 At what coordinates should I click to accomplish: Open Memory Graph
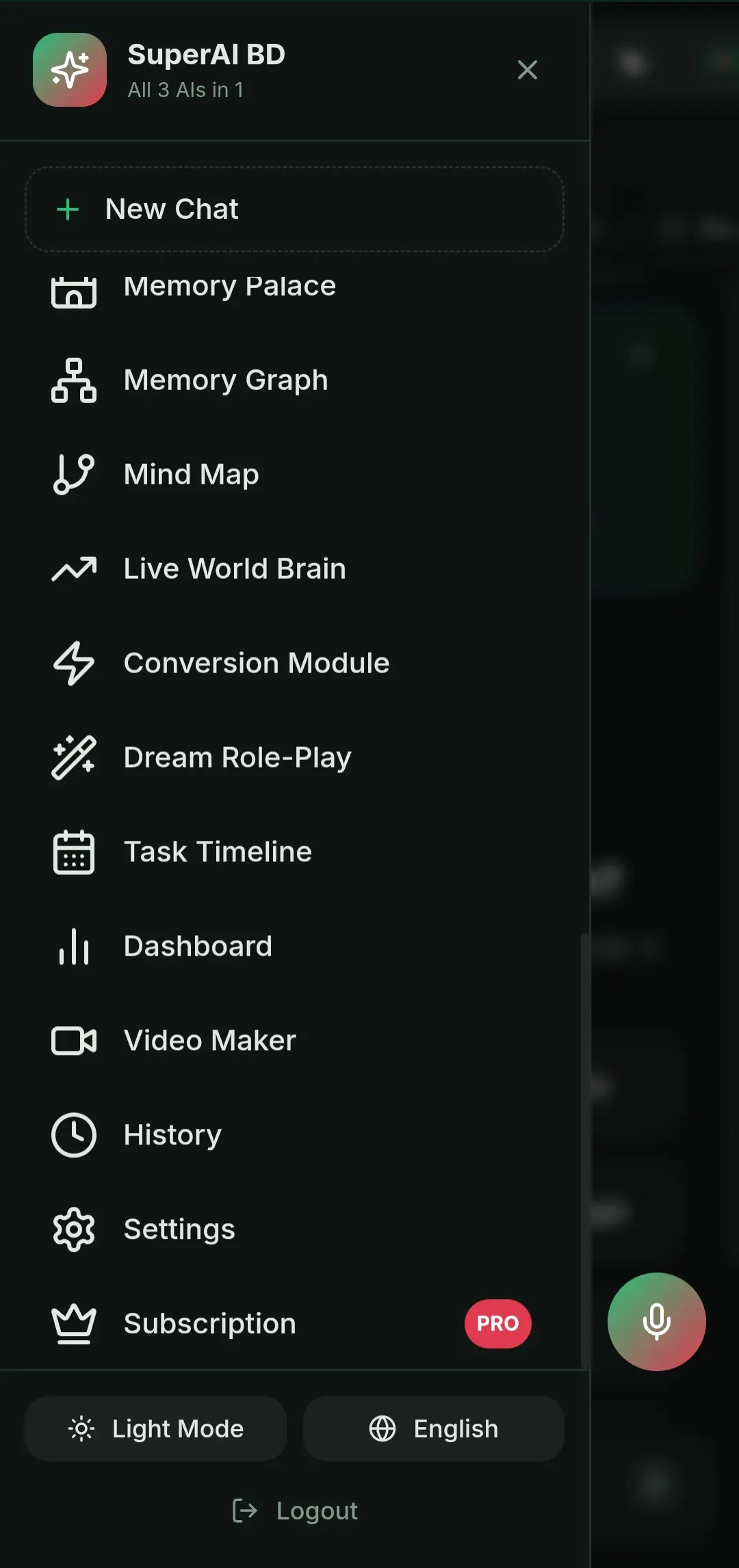294,380
